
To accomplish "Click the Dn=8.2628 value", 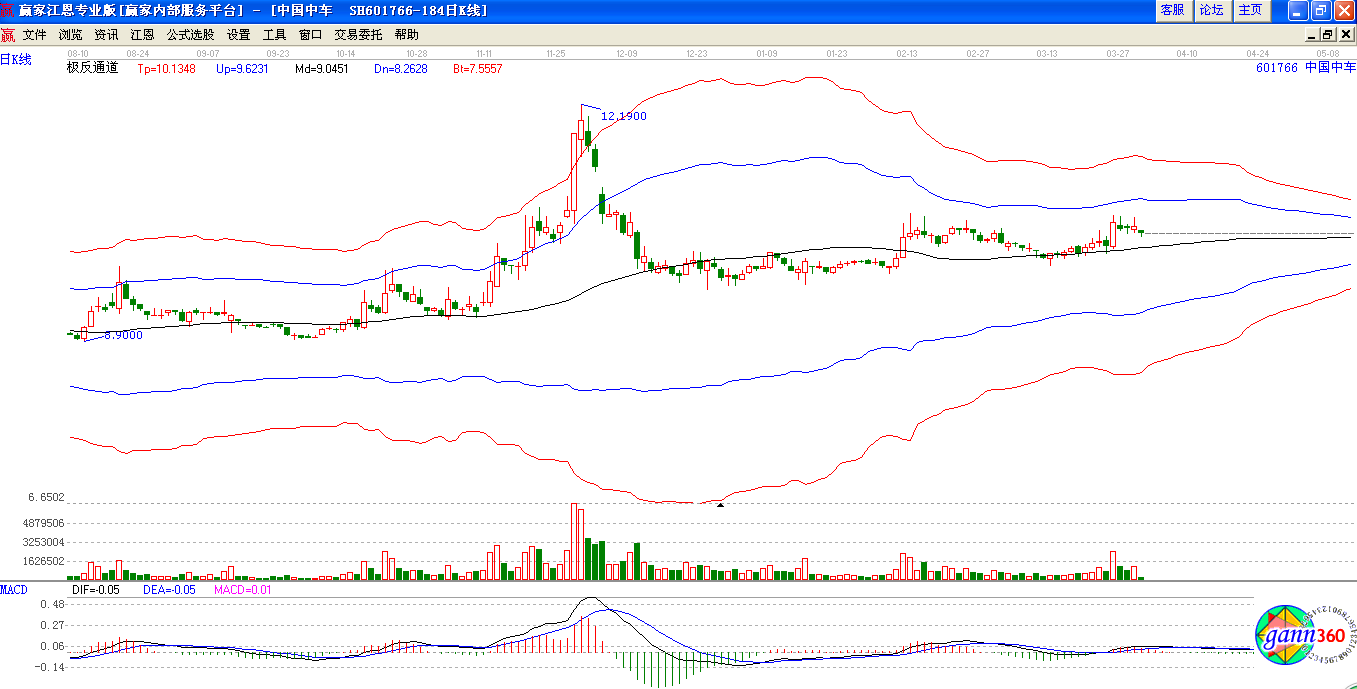I will point(400,69).
